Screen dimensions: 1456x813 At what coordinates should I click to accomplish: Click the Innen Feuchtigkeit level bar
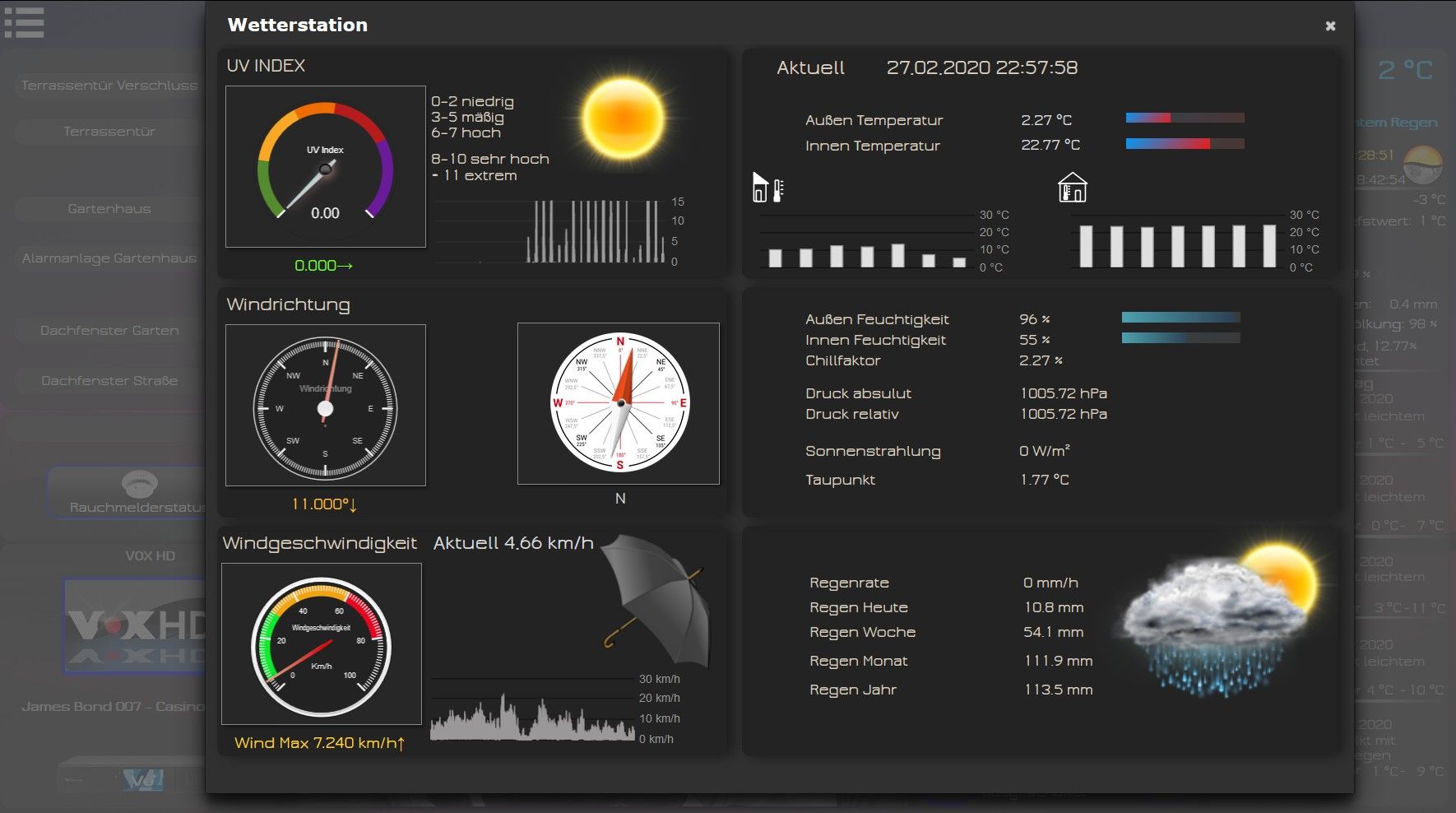(x=1180, y=338)
